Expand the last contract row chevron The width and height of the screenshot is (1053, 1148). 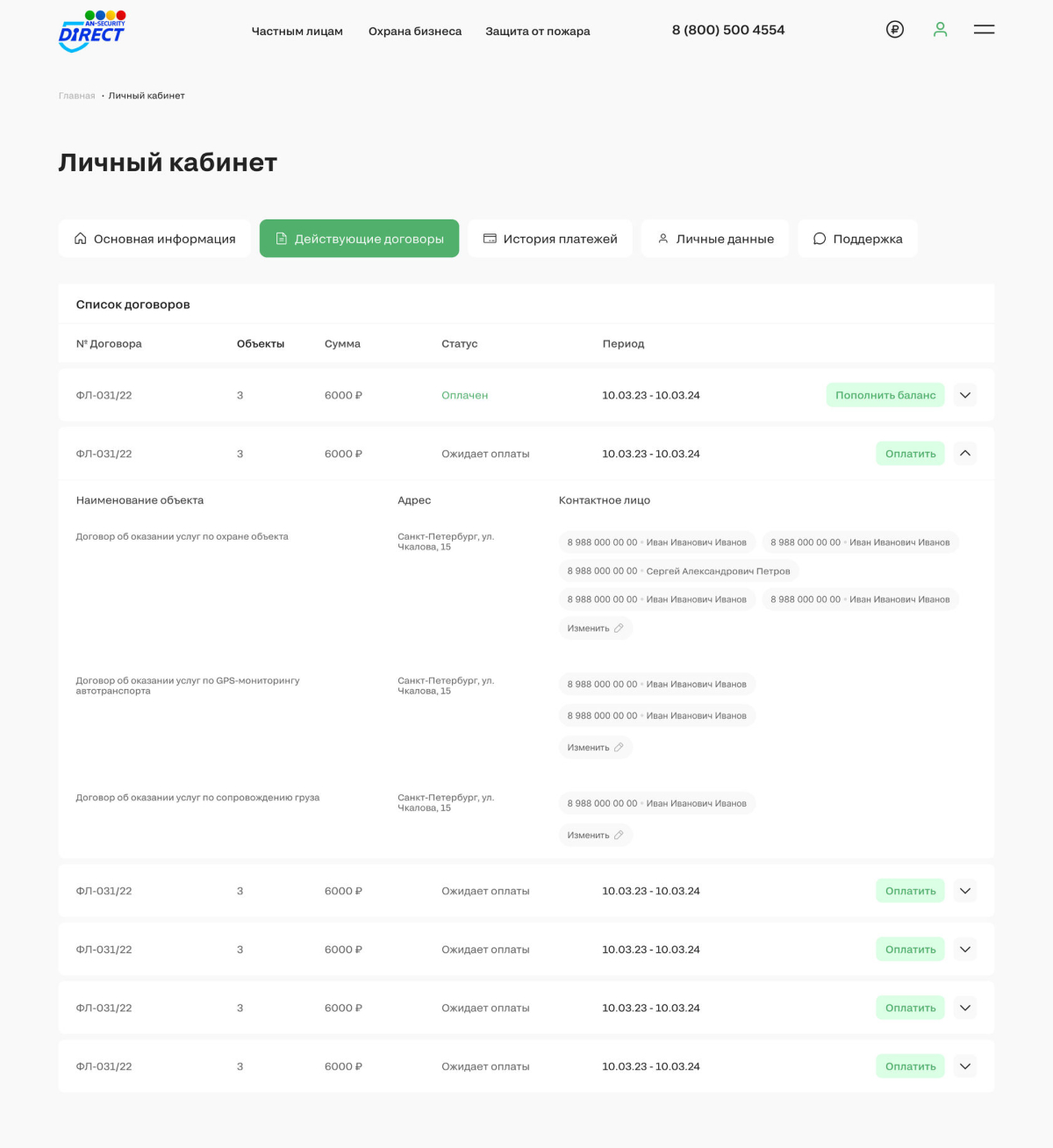click(965, 1066)
